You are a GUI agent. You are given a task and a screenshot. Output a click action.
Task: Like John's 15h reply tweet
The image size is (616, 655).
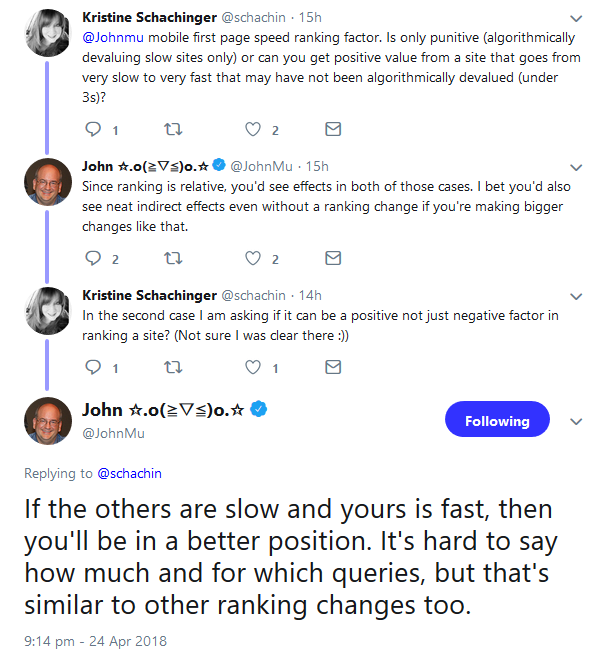[253, 258]
